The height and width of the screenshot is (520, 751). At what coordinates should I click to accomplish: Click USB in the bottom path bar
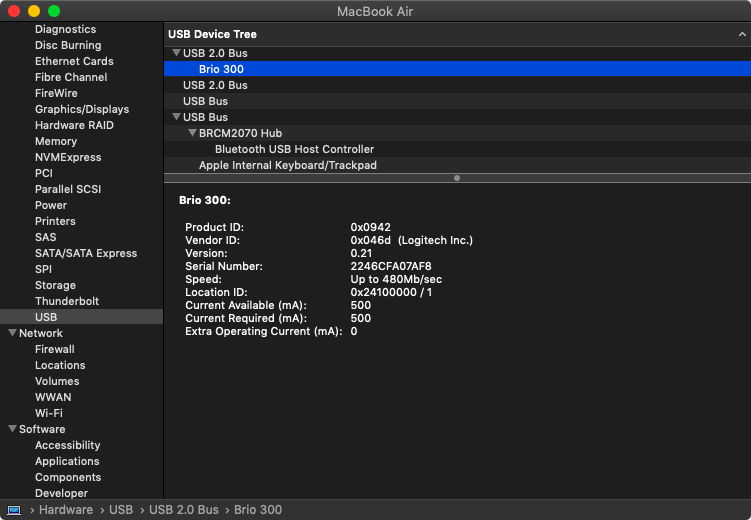point(121,510)
